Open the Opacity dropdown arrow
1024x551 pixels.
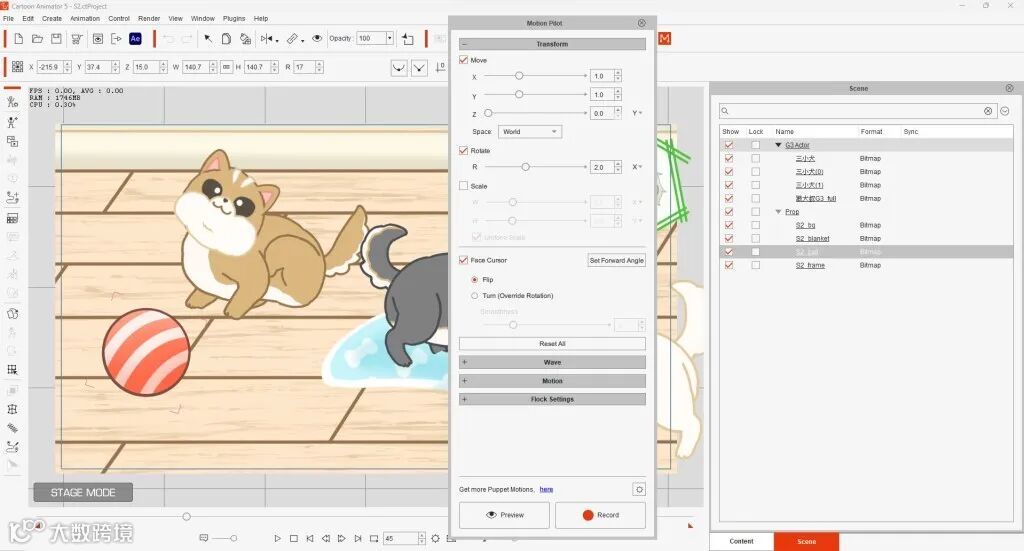pos(390,39)
